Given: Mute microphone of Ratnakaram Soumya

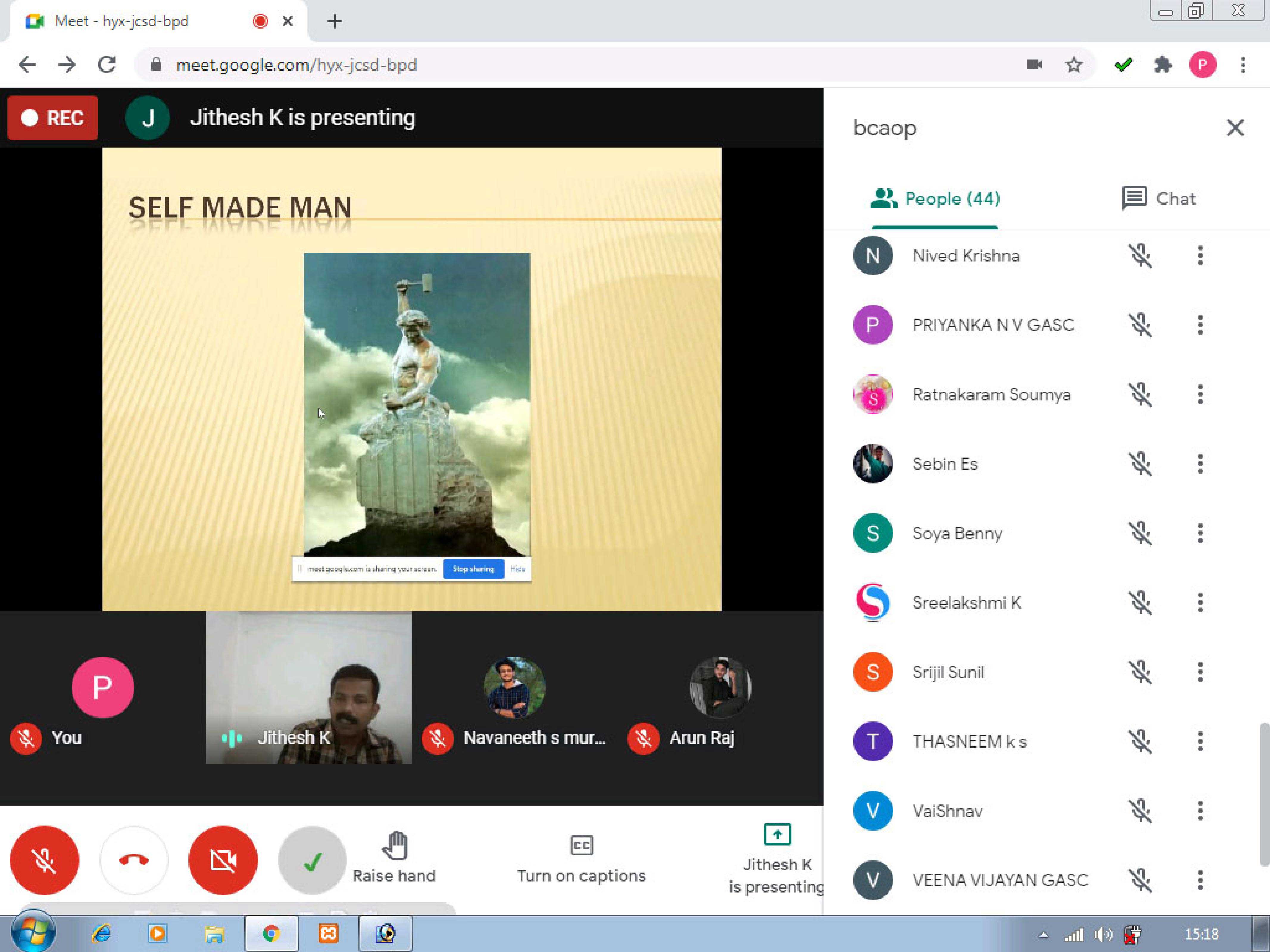Looking at the screenshot, I should tap(1140, 395).
